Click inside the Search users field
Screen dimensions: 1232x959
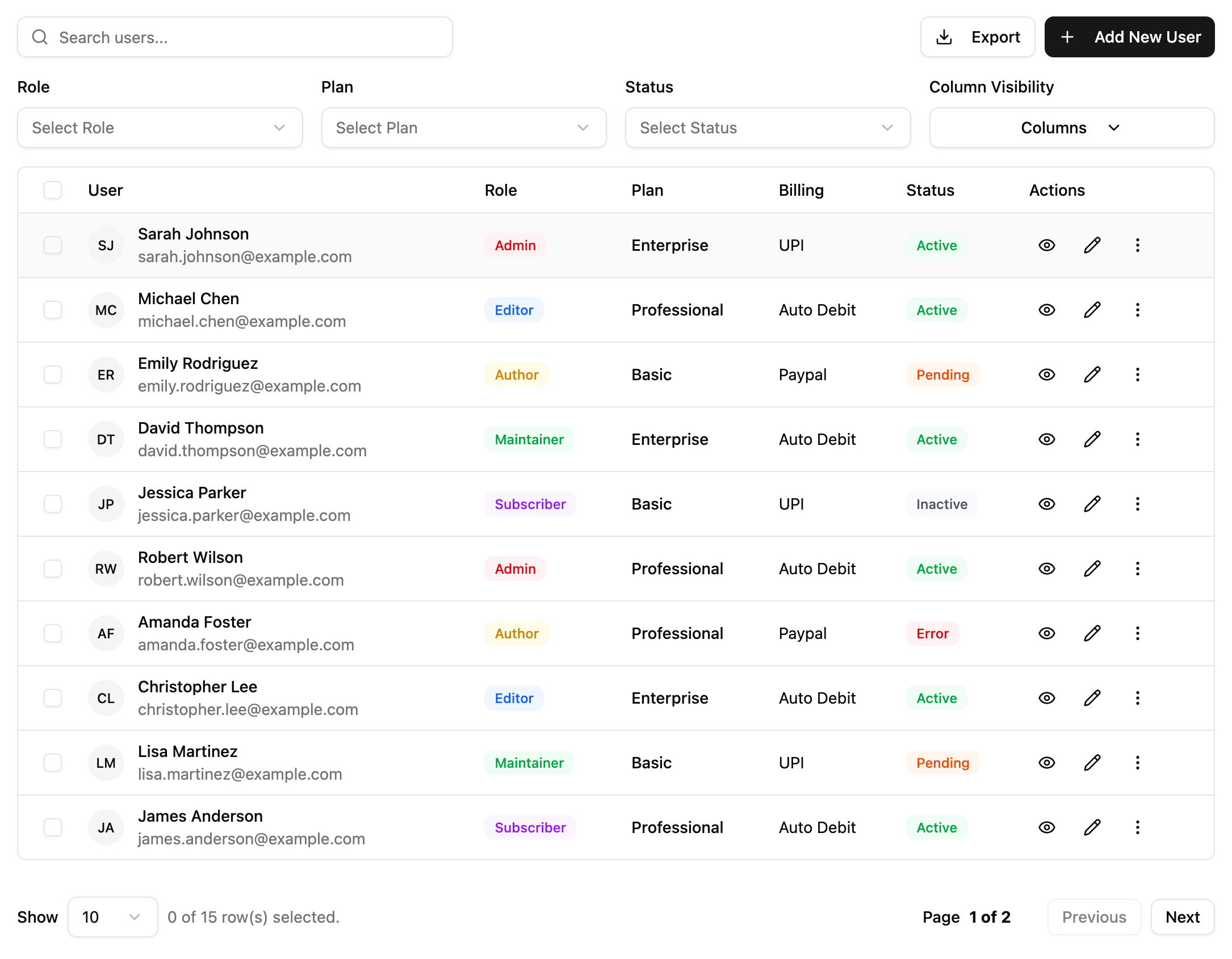(227, 37)
